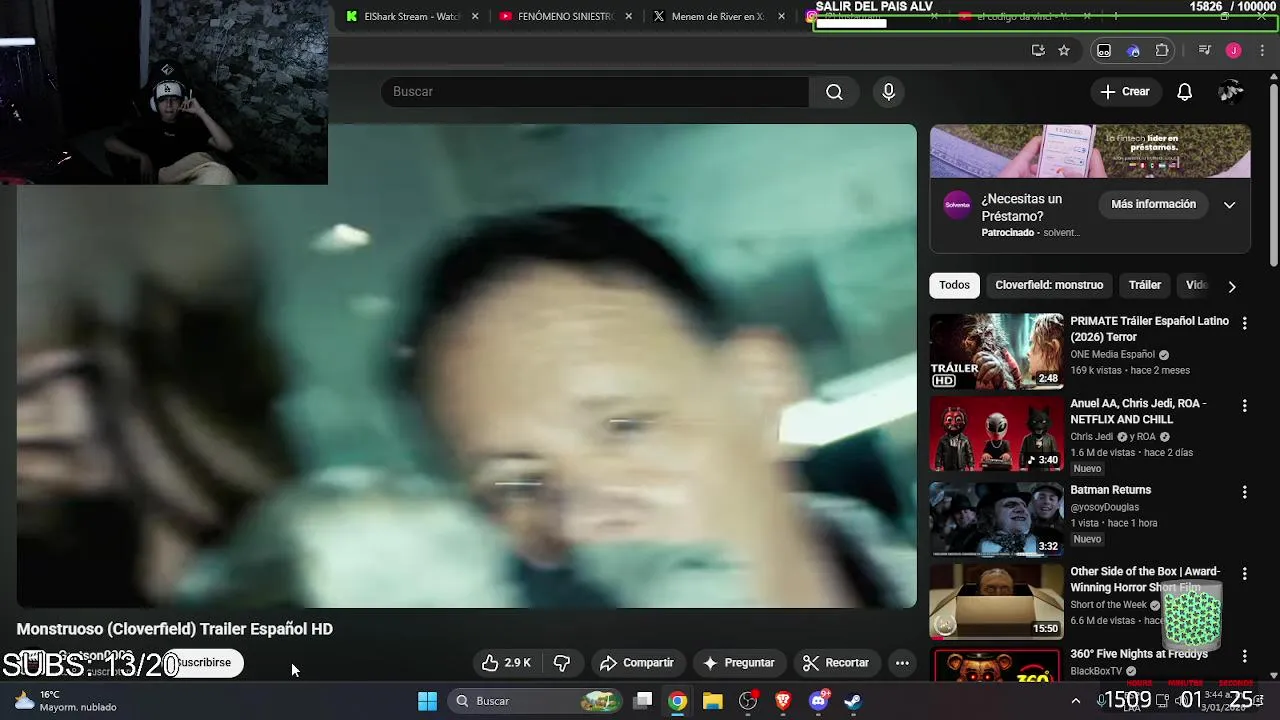Click the Monstruoso (Cloverfield) Trailer title
This screenshot has height=720, width=1280.
175,629
